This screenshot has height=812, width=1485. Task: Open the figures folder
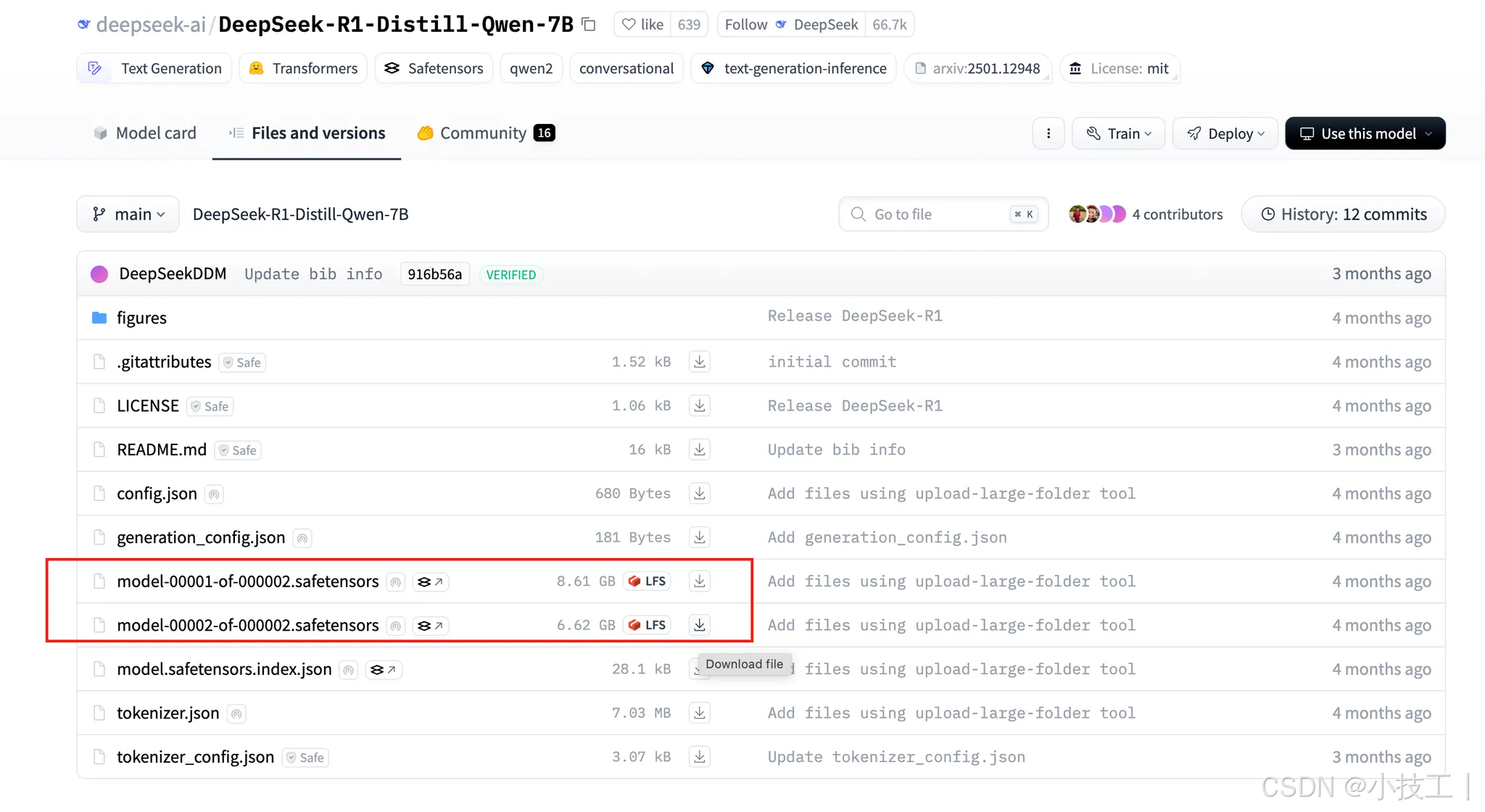pos(141,318)
